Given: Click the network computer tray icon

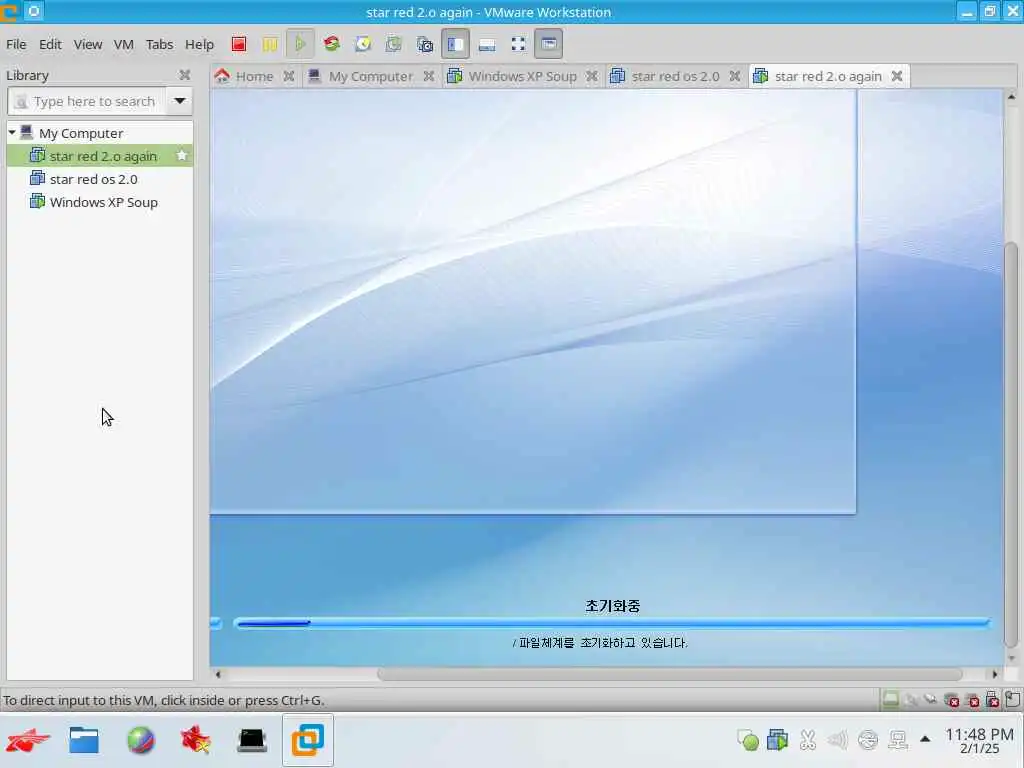Looking at the screenshot, I should tap(898, 740).
